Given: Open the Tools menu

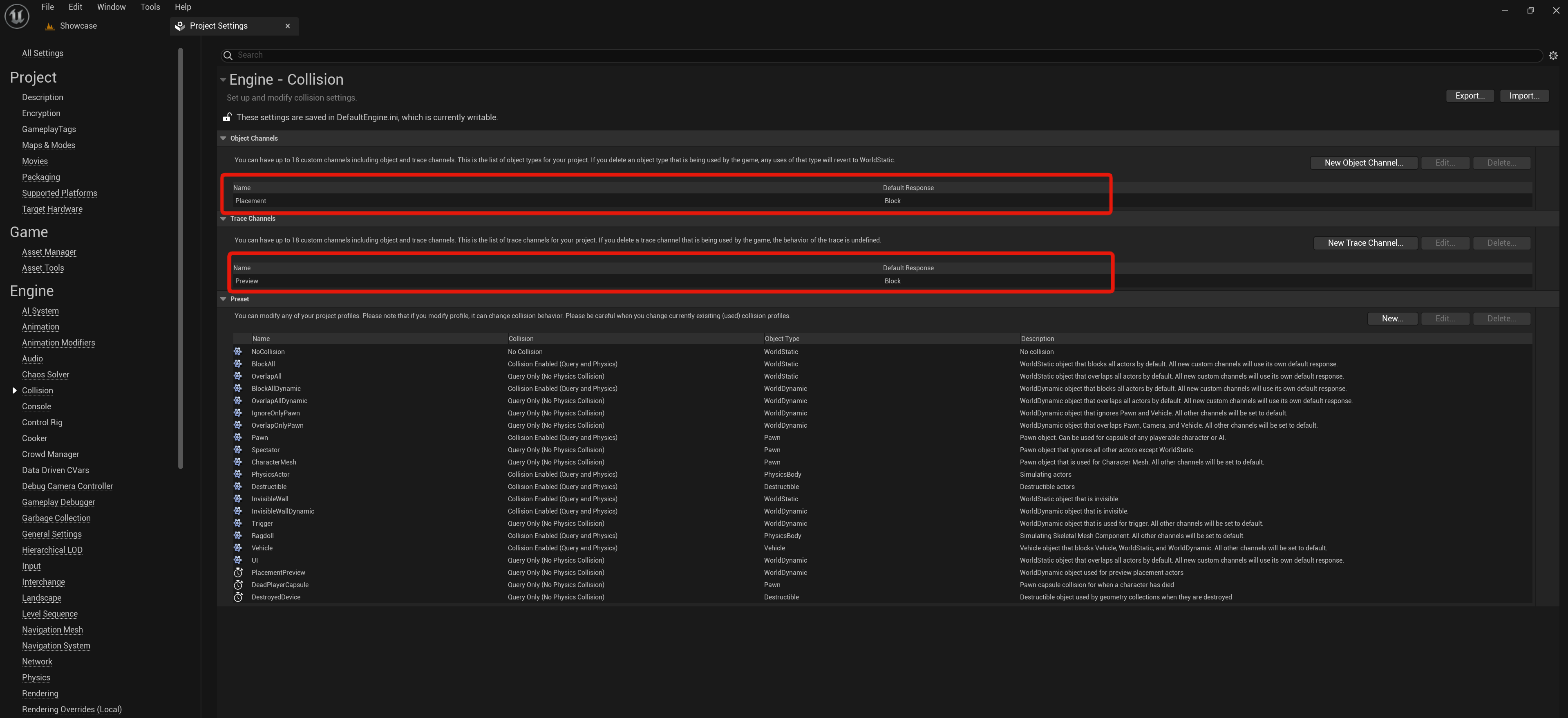Looking at the screenshot, I should (x=150, y=7).
